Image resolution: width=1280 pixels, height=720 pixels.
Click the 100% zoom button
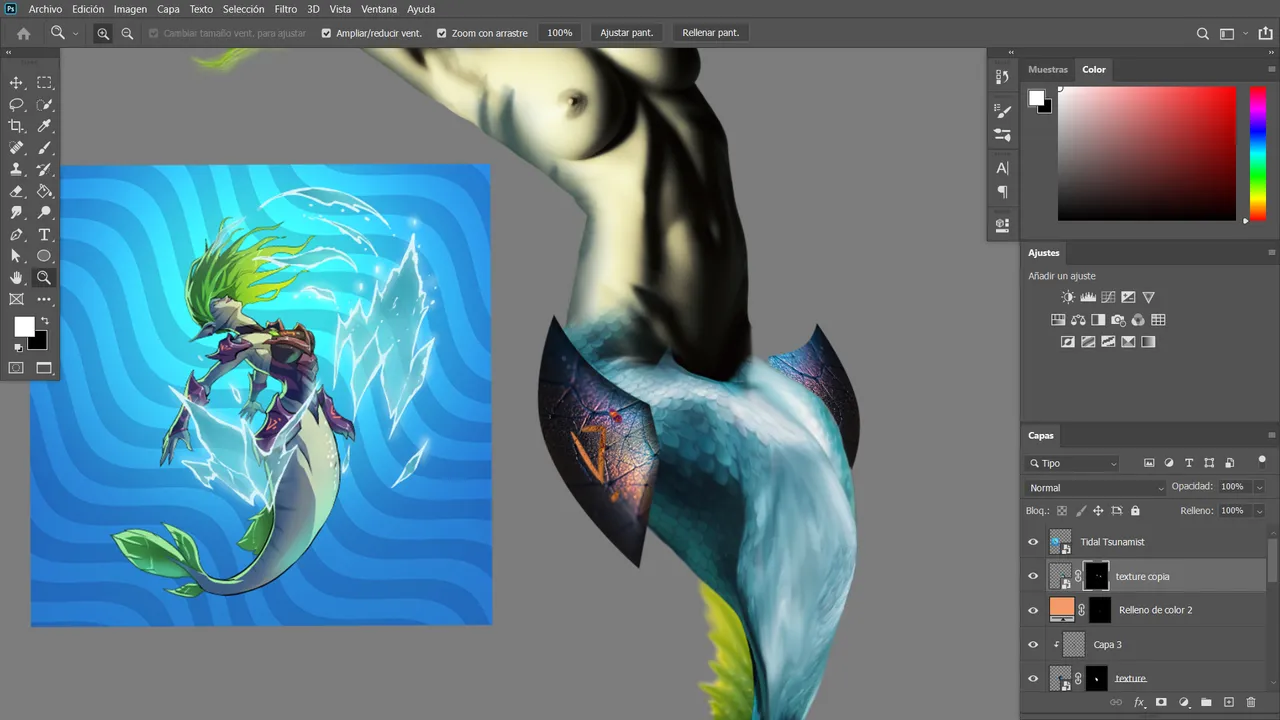tap(560, 33)
